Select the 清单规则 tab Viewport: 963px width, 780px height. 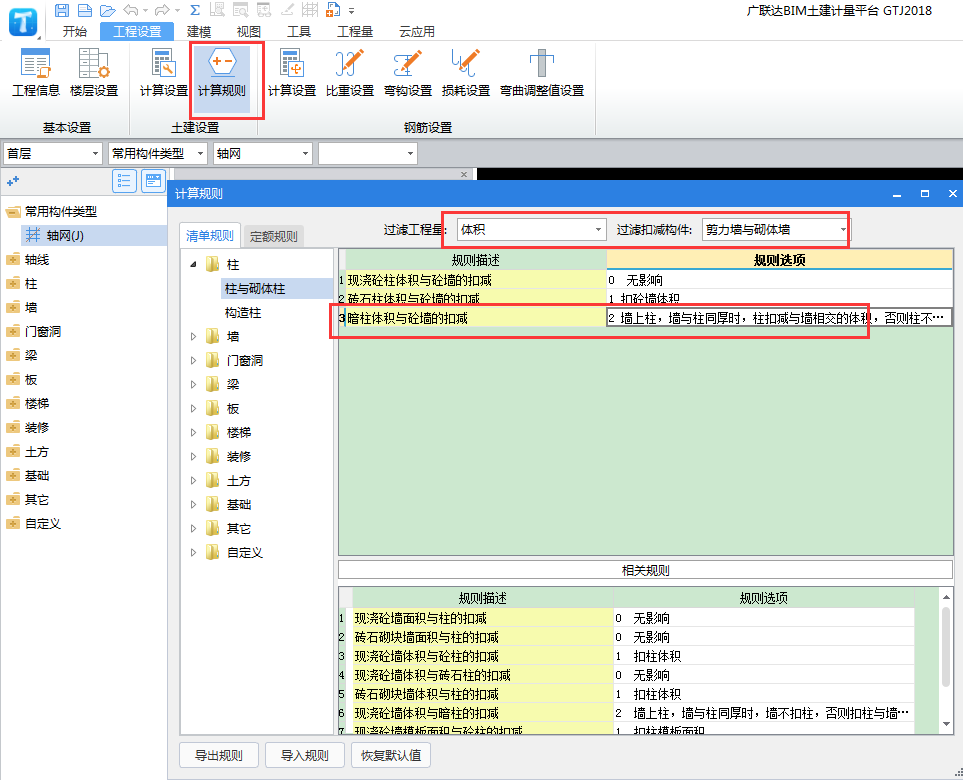point(210,236)
